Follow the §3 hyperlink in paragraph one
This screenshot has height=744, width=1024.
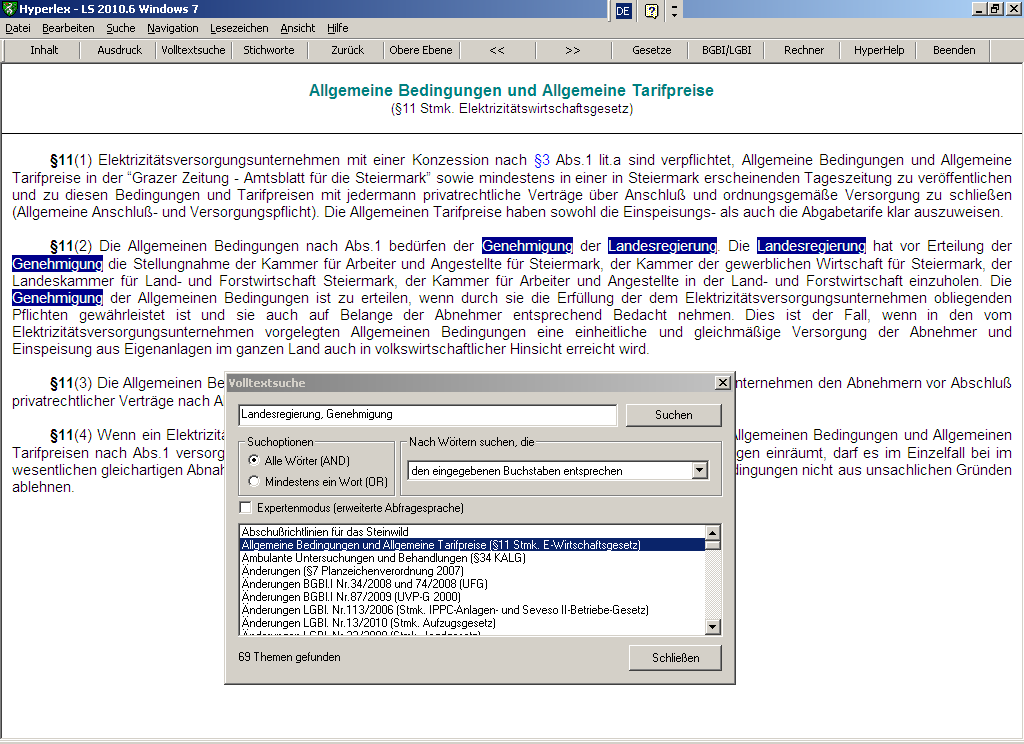tap(542, 161)
